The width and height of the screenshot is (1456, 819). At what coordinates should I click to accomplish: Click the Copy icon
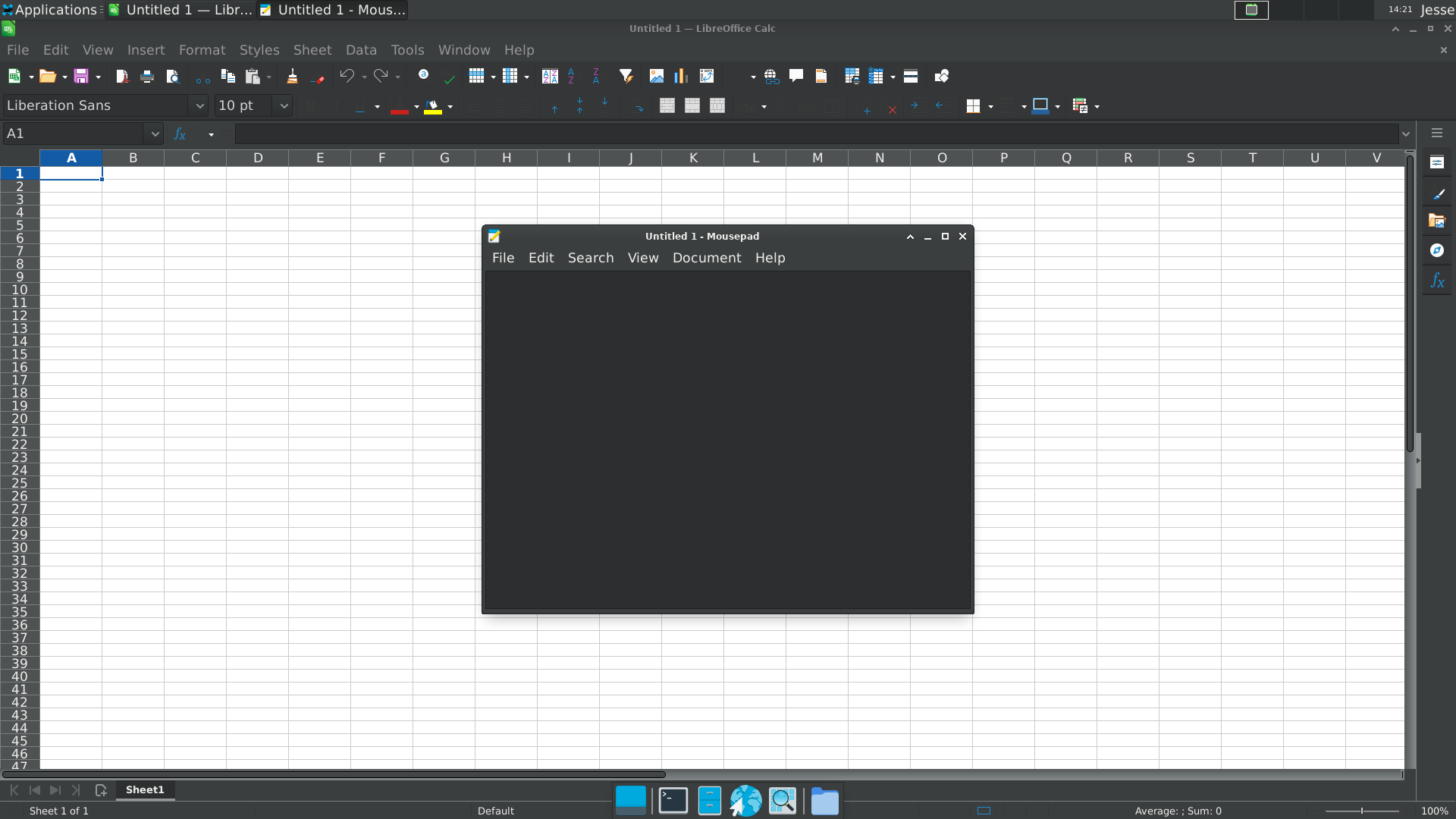pyautogui.click(x=227, y=76)
